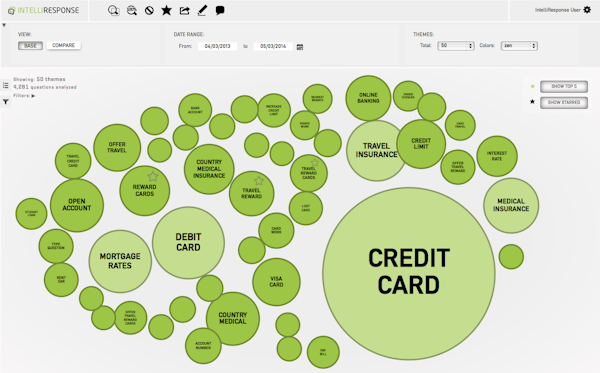Click the star favorites icon in toolbar
This screenshot has height=373, width=600.
click(166, 10)
